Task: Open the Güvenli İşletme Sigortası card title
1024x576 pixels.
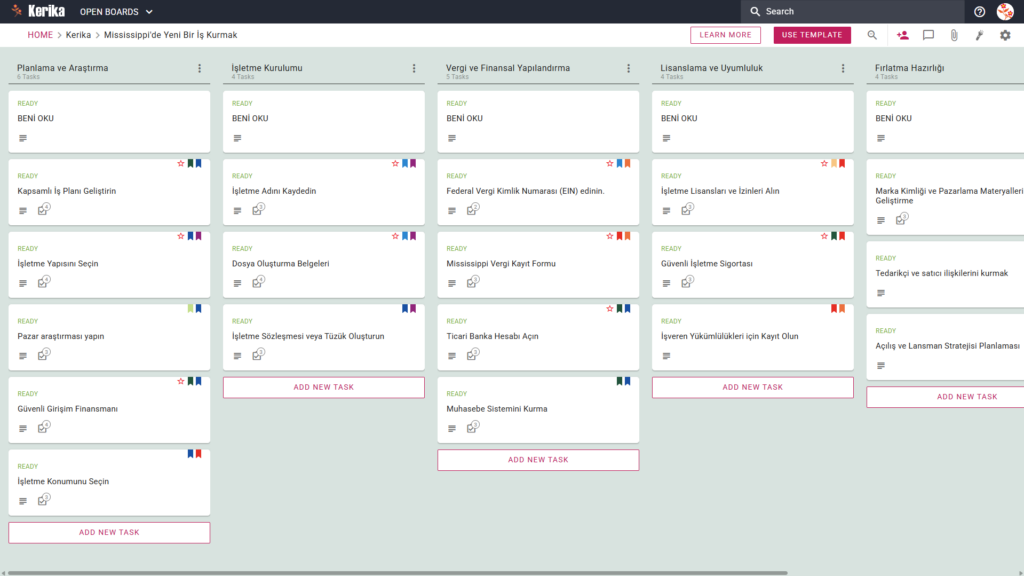Action: pos(707,264)
